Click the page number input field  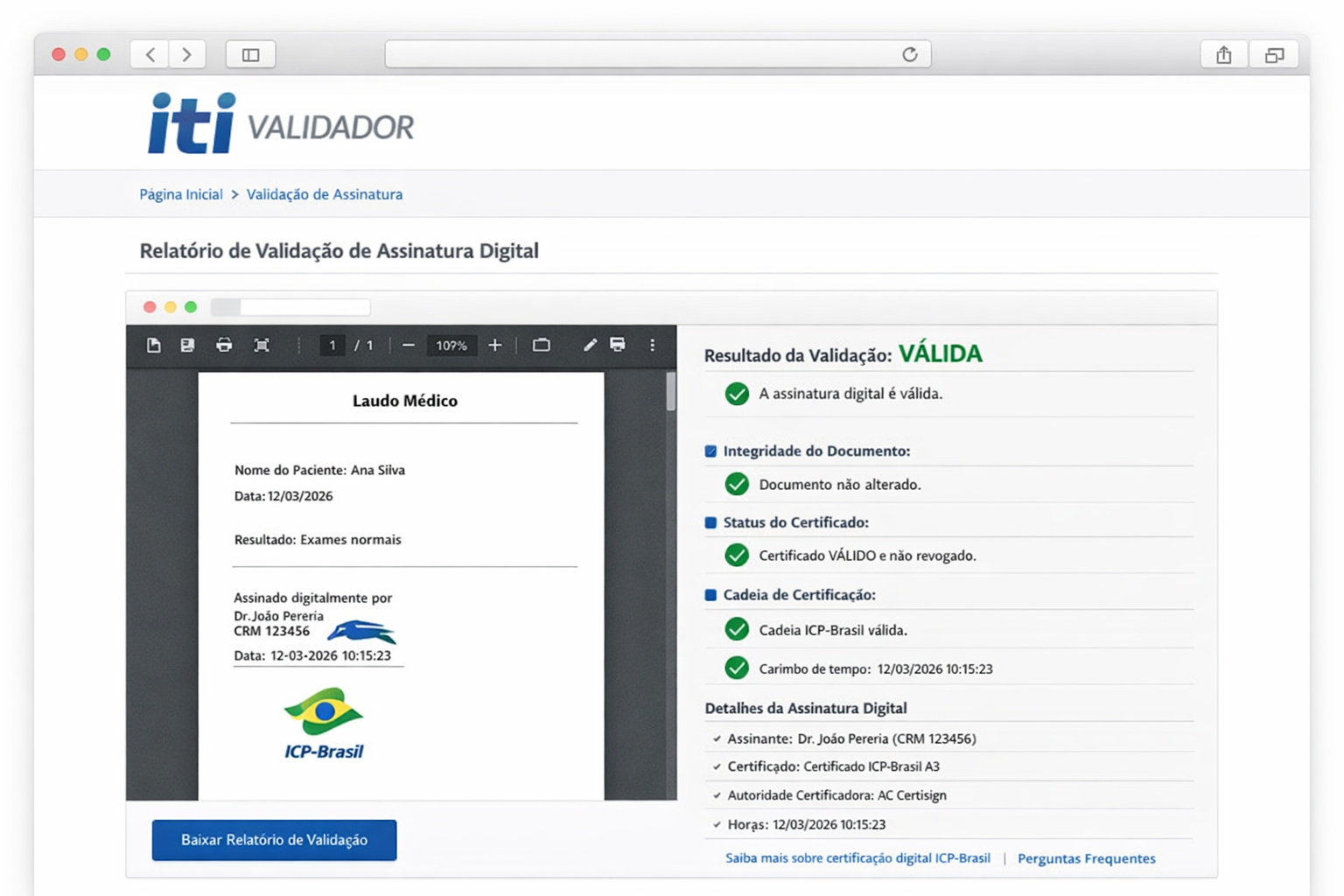(x=332, y=345)
